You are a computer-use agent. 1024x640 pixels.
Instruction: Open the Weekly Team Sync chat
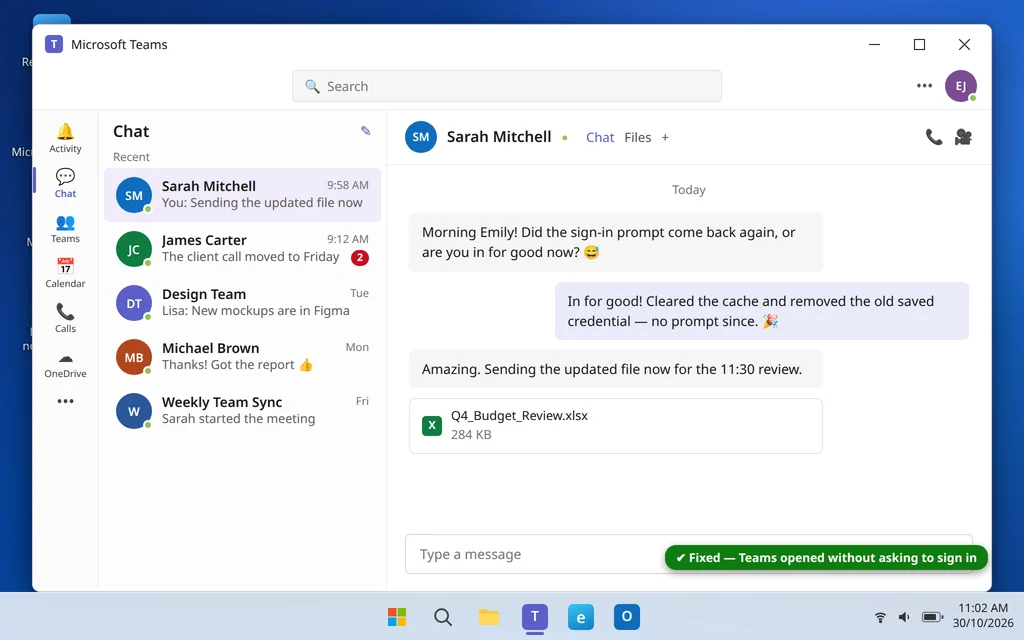[x=242, y=411]
